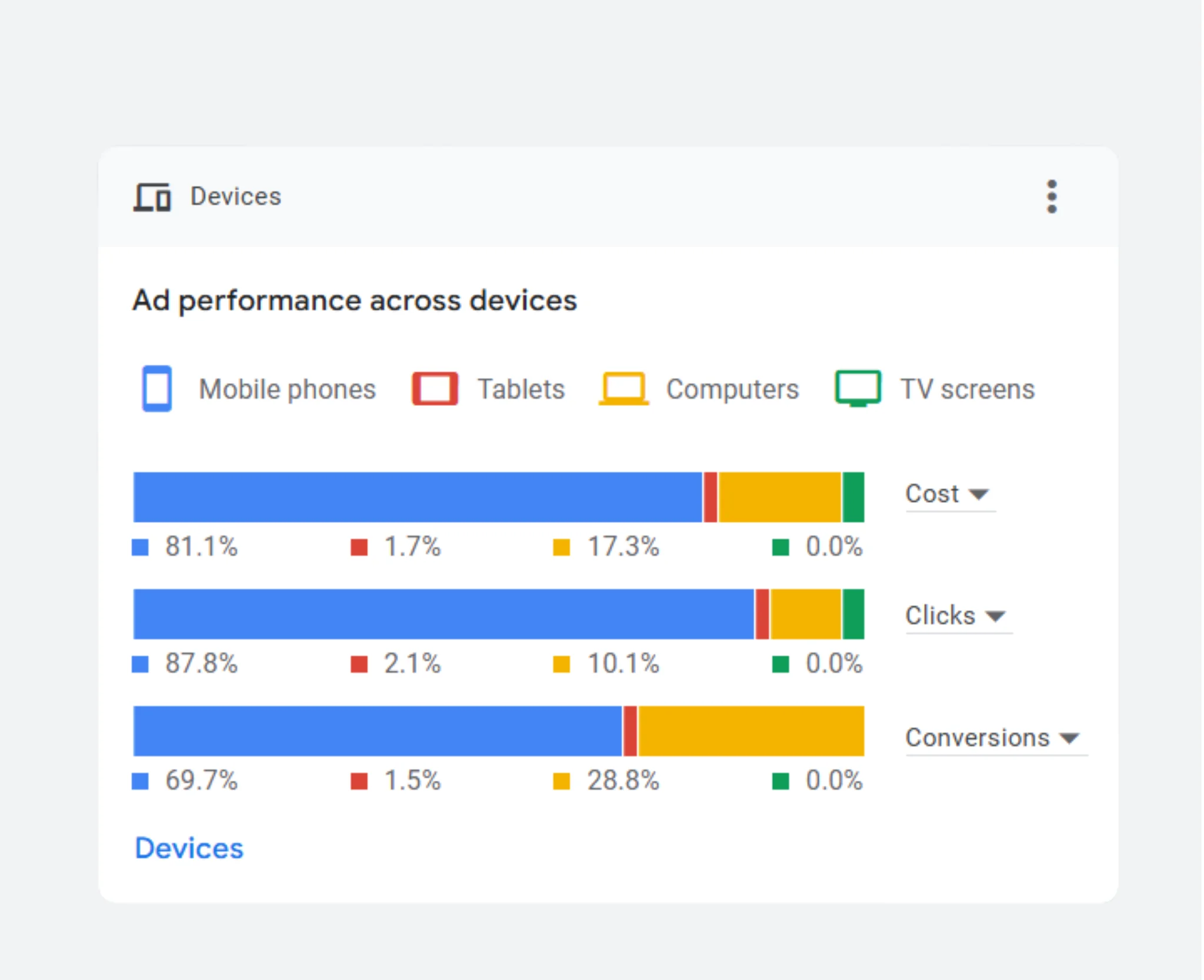Viewport: 1204px width, 980px height.
Task: Click the yellow Computers laptop icon
Action: click(x=623, y=388)
